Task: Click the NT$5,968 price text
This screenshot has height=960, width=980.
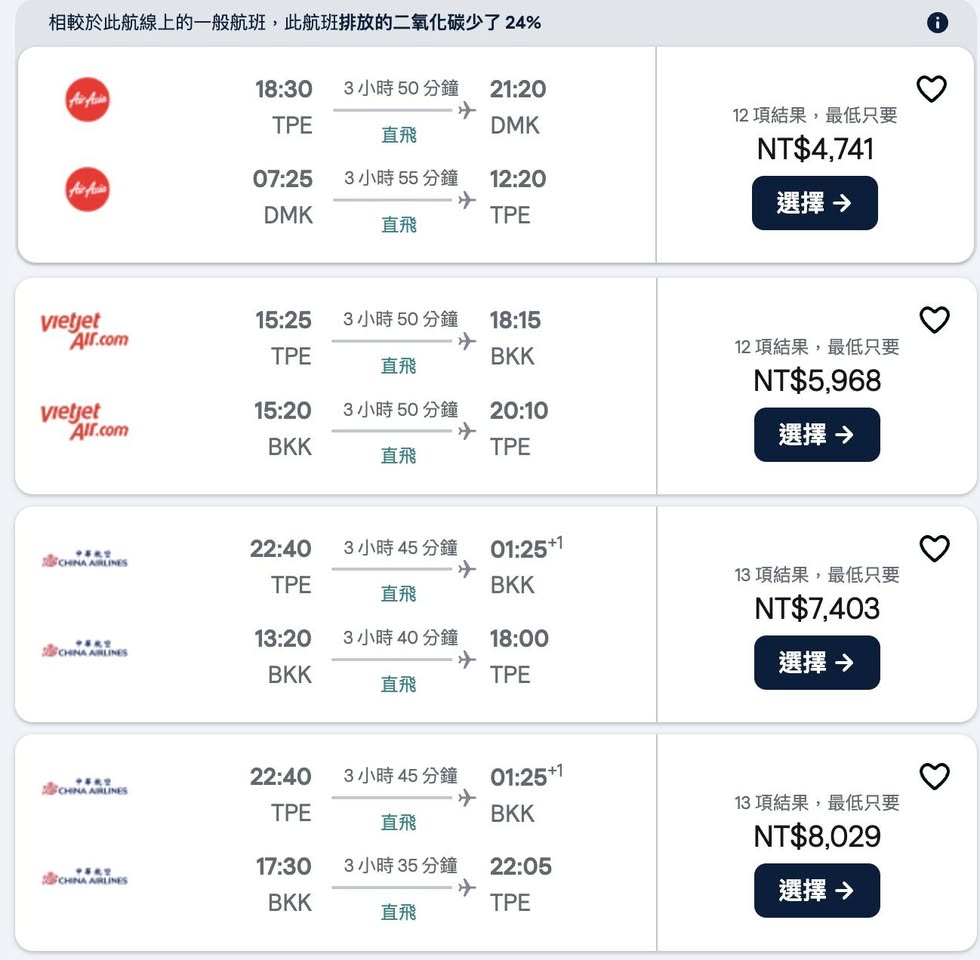Action: [816, 381]
